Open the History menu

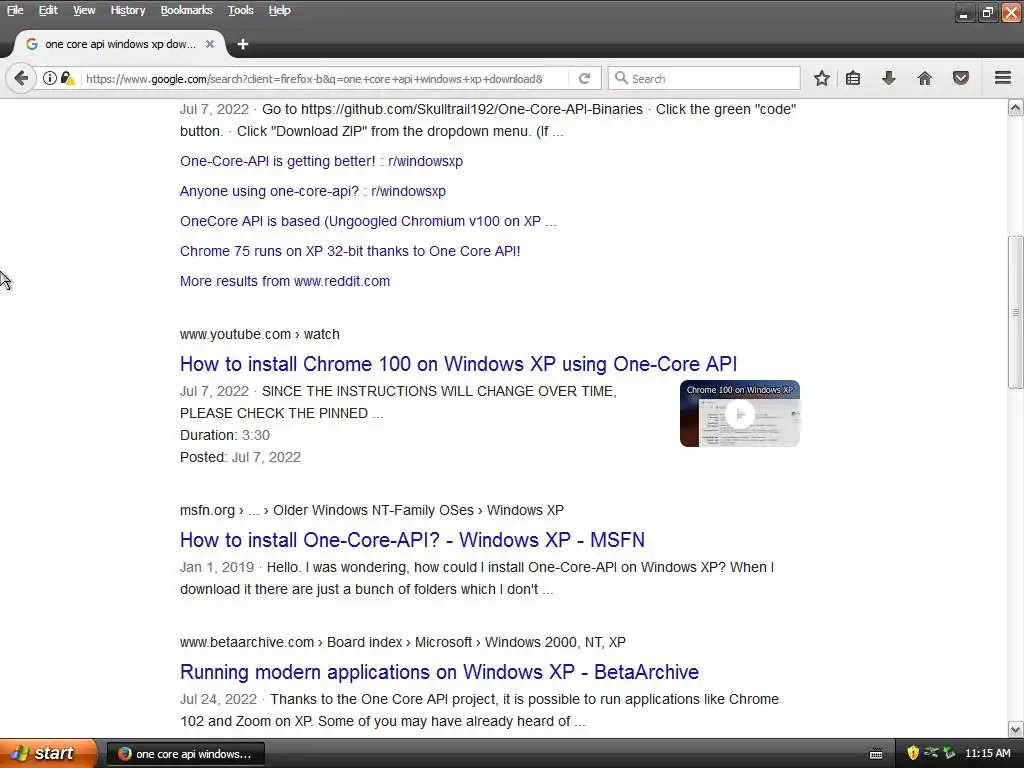(x=127, y=10)
